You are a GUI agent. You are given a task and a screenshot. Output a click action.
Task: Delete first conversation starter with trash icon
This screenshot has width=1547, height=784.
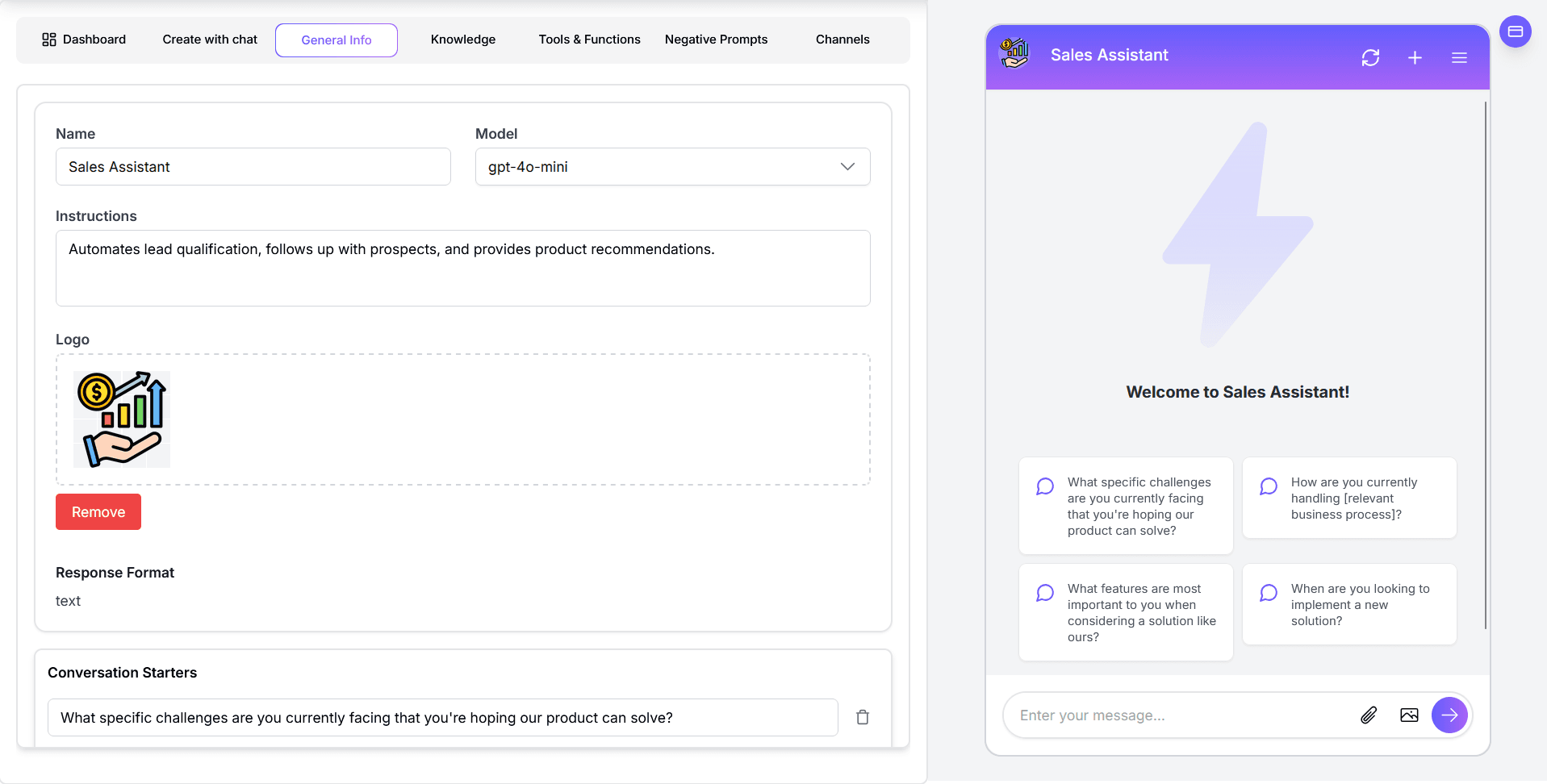(x=863, y=717)
